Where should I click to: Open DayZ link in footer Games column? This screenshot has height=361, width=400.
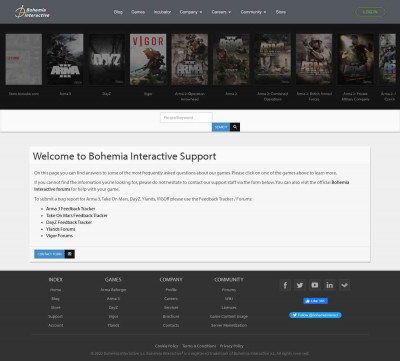tap(113, 308)
